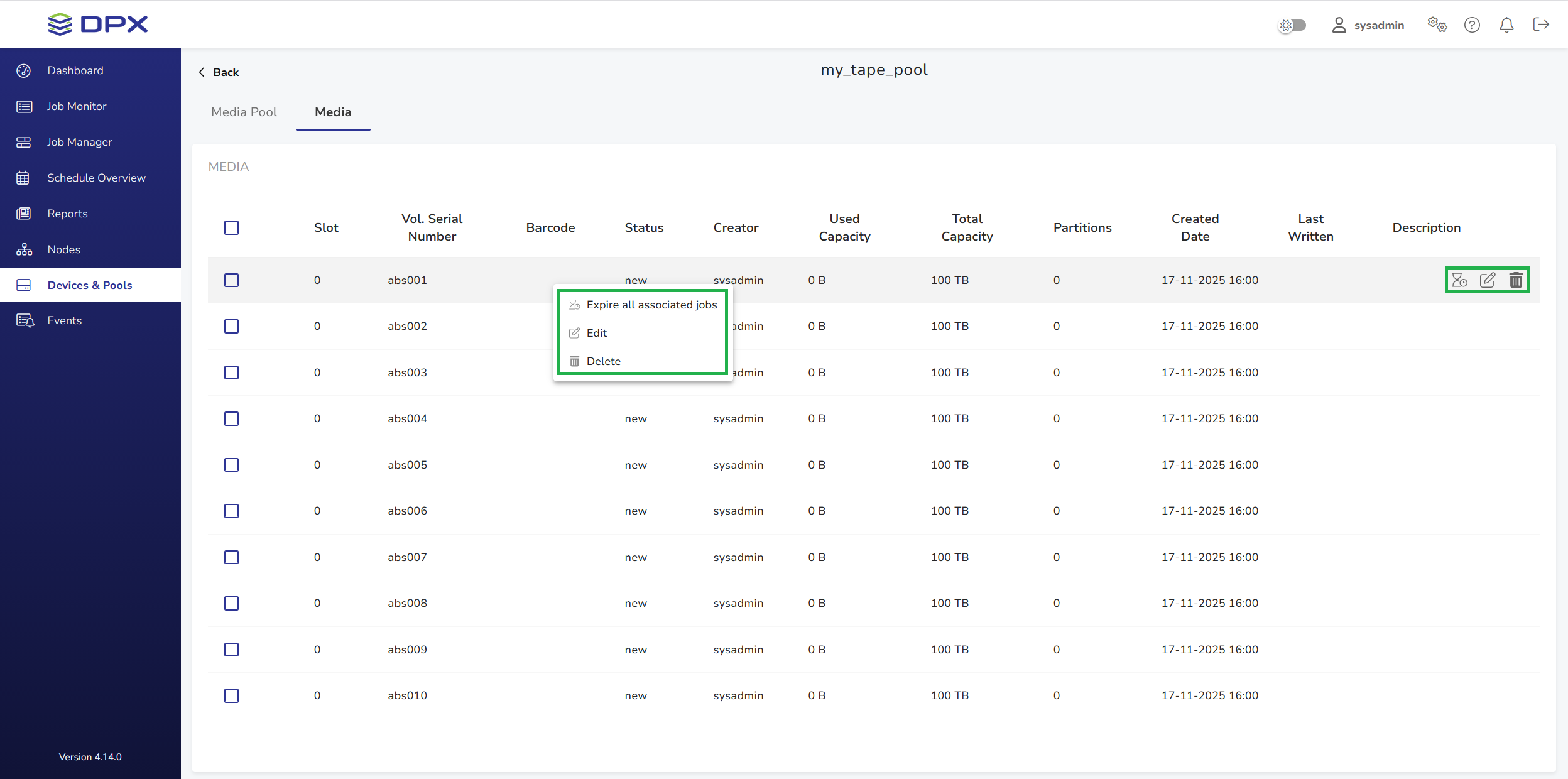Click the expire jobs hourglass icon on abs001 row
The image size is (1568, 779).
(1459, 280)
